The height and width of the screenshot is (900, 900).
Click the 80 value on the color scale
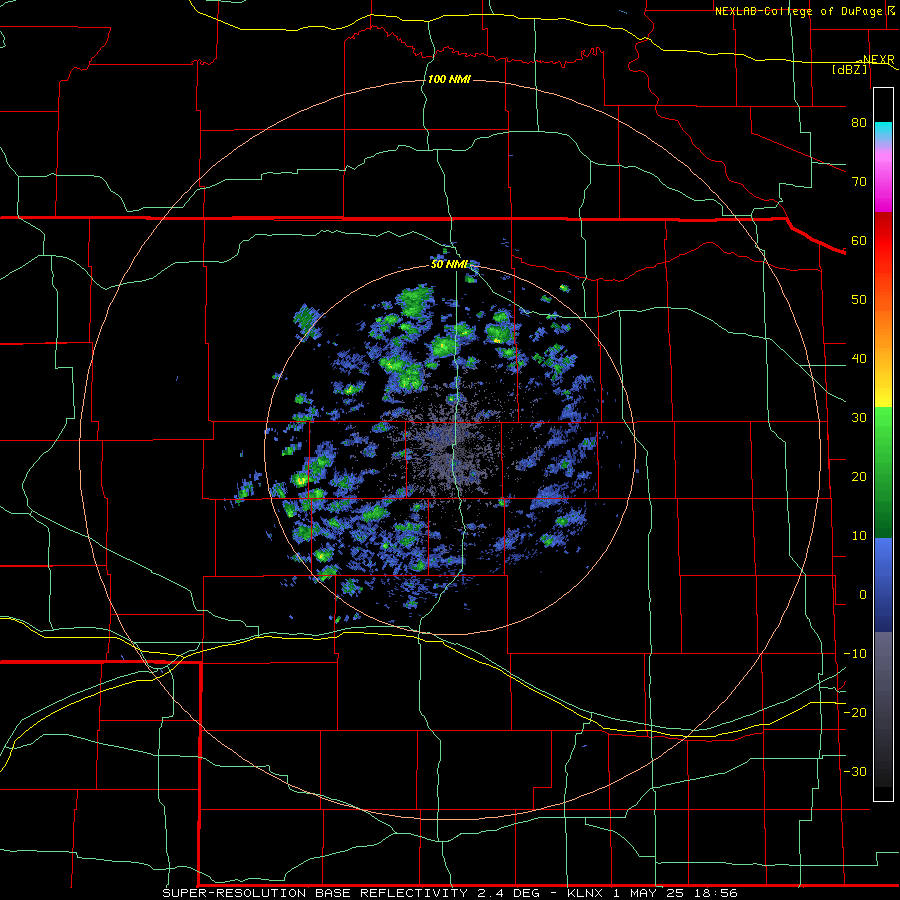859,123
